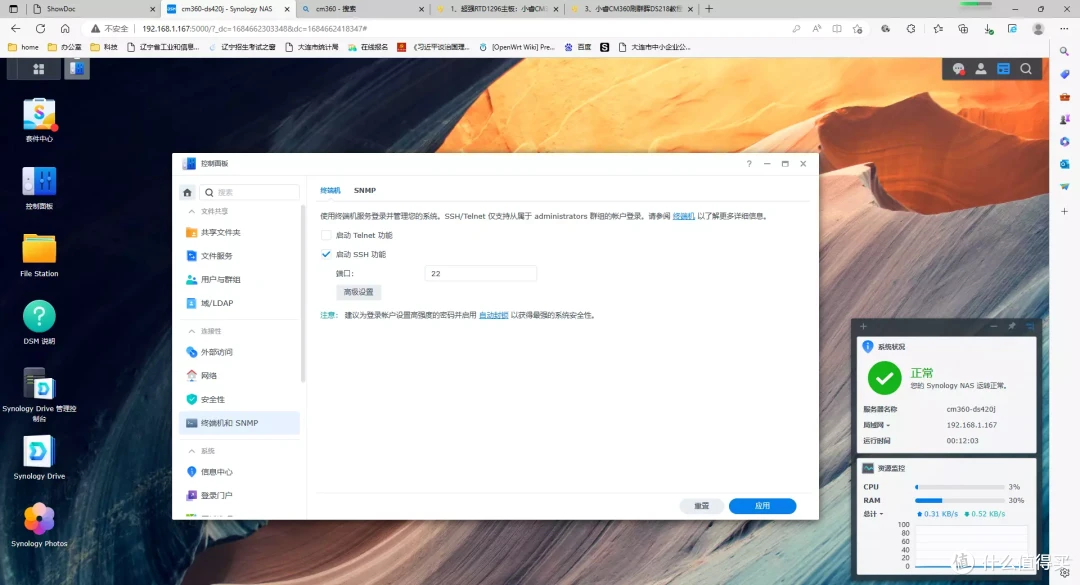This screenshot has height=585, width=1080.
Task: Switch to the Terminal tab
Action: [x=331, y=191]
